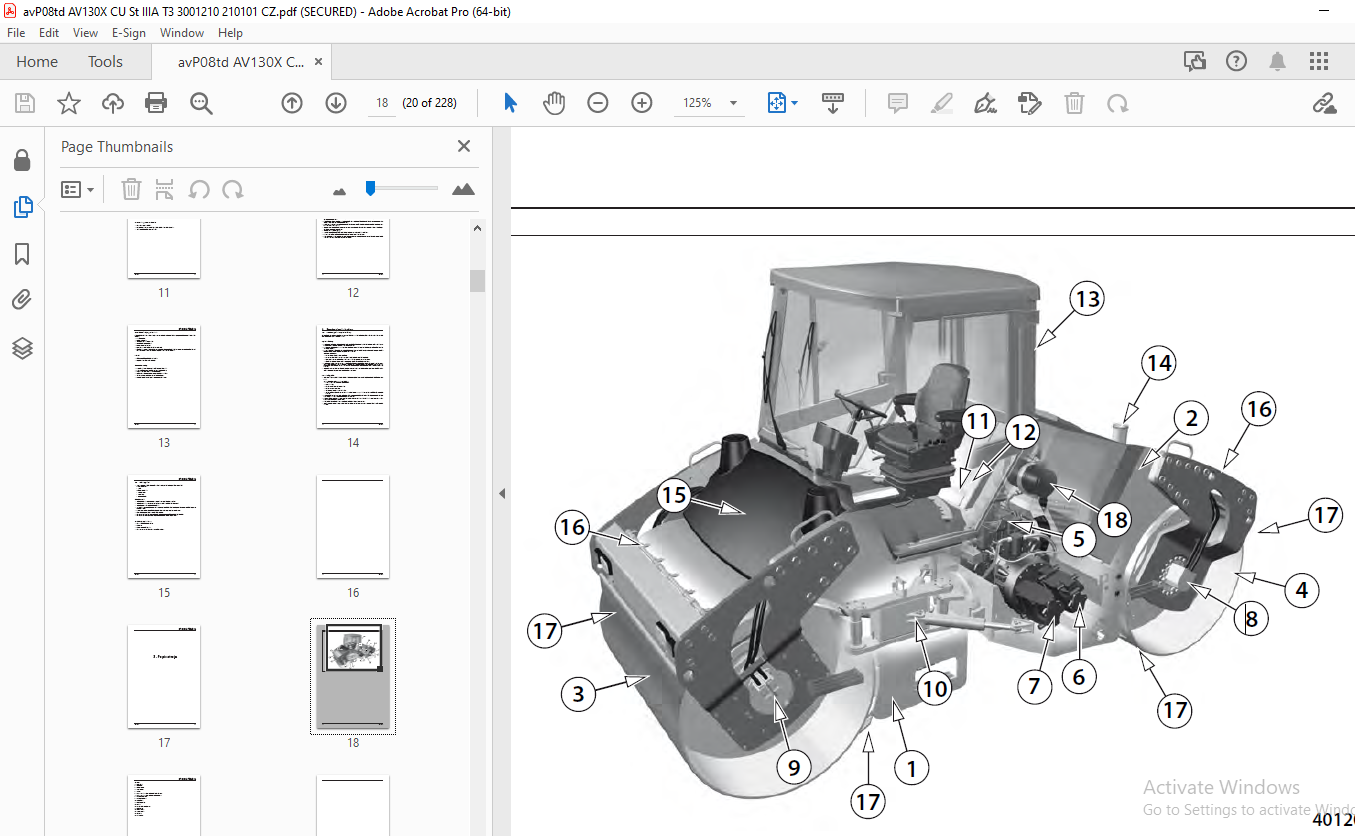Image resolution: width=1355 pixels, height=836 pixels.
Task: Rotate clockwise in thumbnails panel
Action: (233, 189)
